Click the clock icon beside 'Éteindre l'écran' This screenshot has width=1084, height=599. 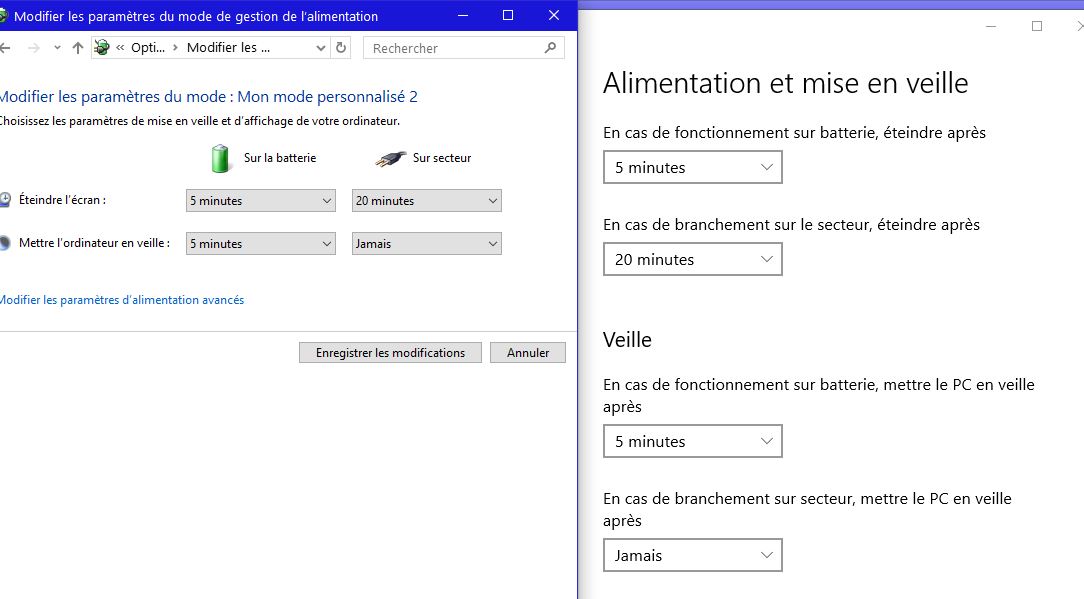pyautogui.click(x=5, y=200)
